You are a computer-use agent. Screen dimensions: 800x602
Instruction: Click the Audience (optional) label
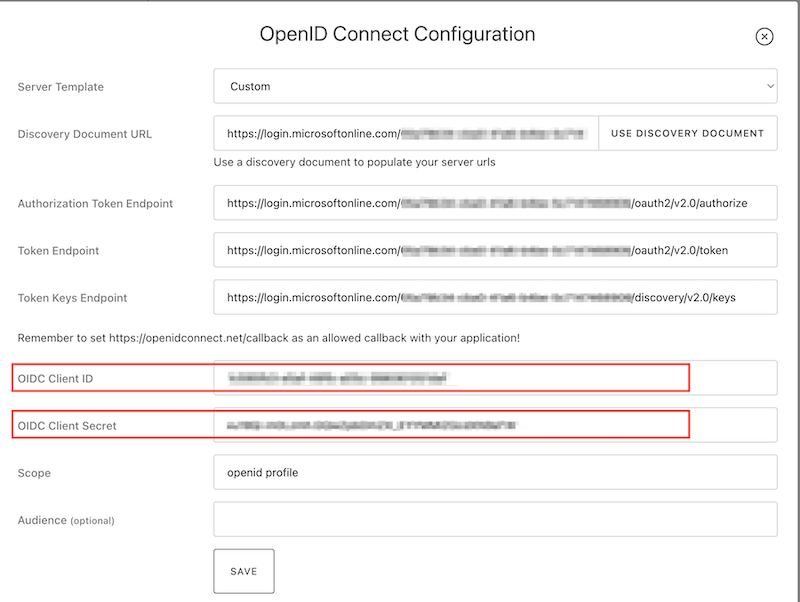[66, 520]
